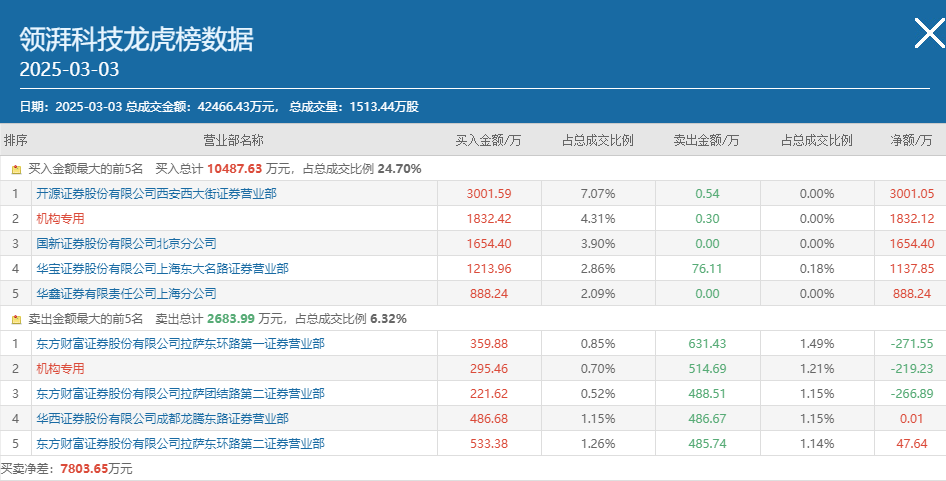Open 华宝证券上海东大名路证券营业部 link
The image size is (946, 481).
(162, 269)
